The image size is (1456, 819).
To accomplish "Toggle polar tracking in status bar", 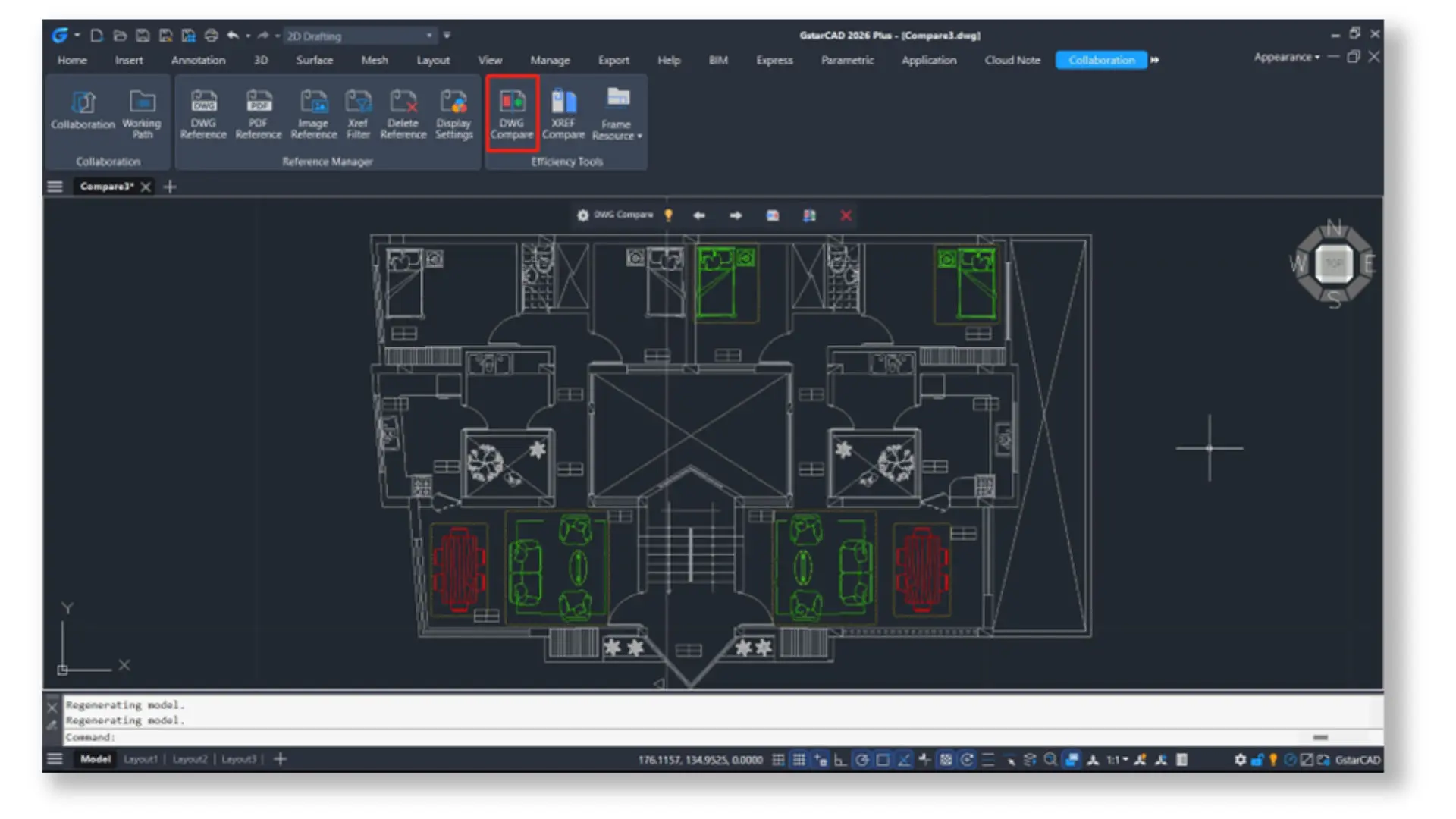I will click(x=861, y=760).
